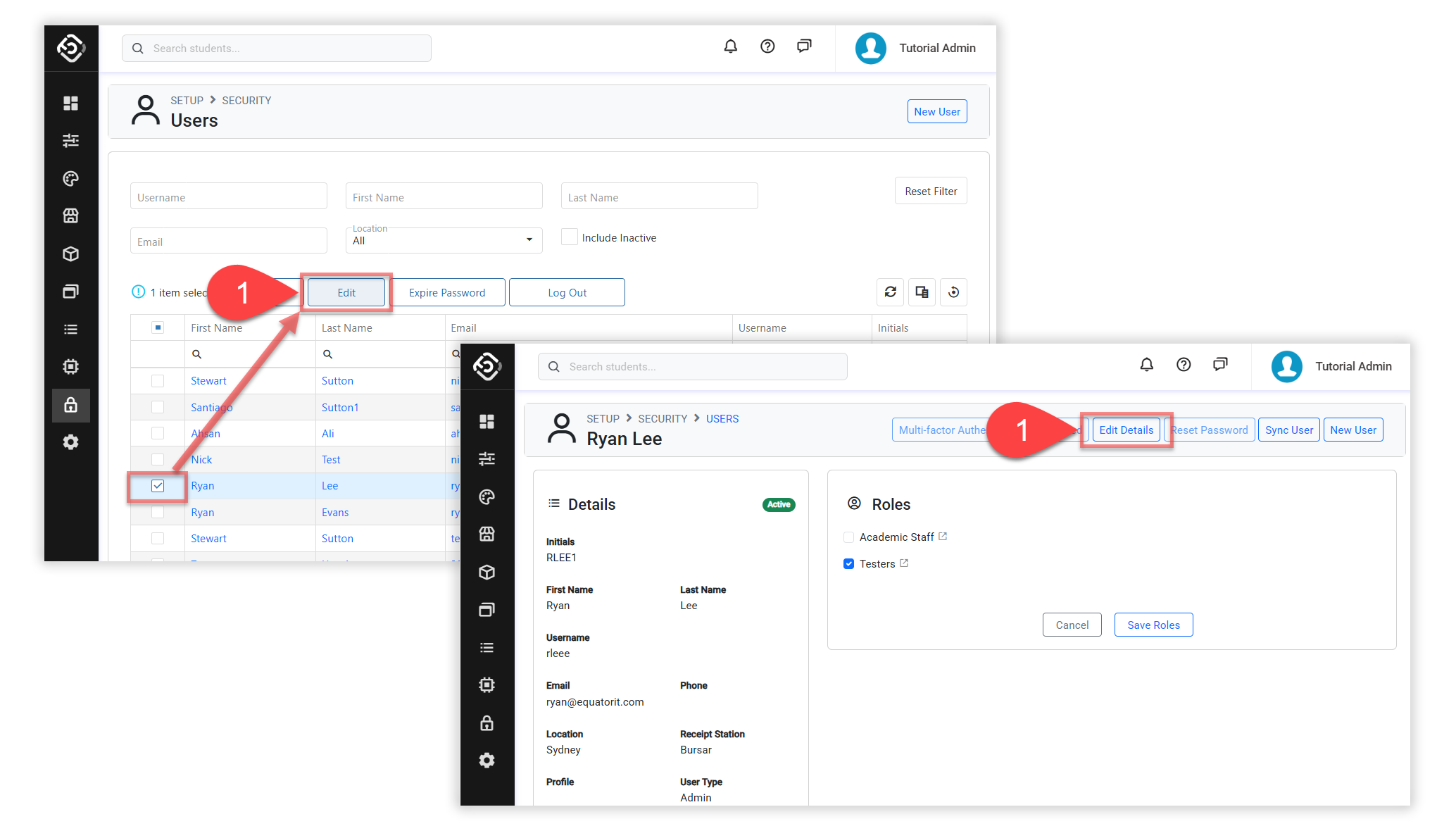Viewport: 1456px width, 838px height.
Task: Click the export table icon beside refresh
Action: point(922,292)
